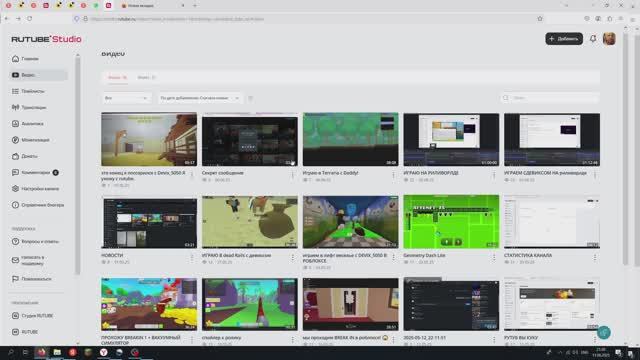640x360 pixels.
Task: Select the Видео sidebar icon
Action: coord(16,75)
